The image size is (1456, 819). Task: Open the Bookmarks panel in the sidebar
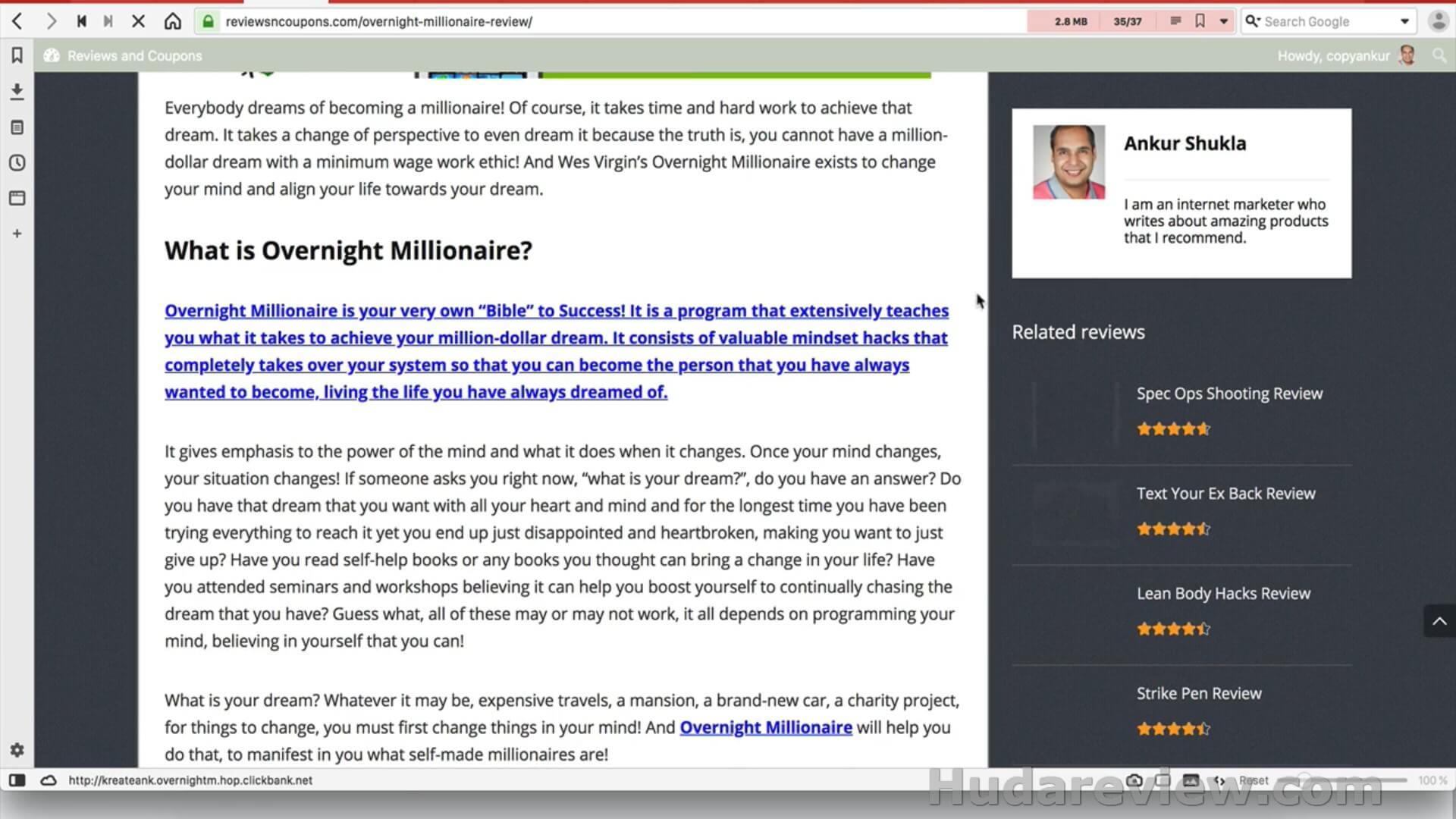(x=17, y=55)
